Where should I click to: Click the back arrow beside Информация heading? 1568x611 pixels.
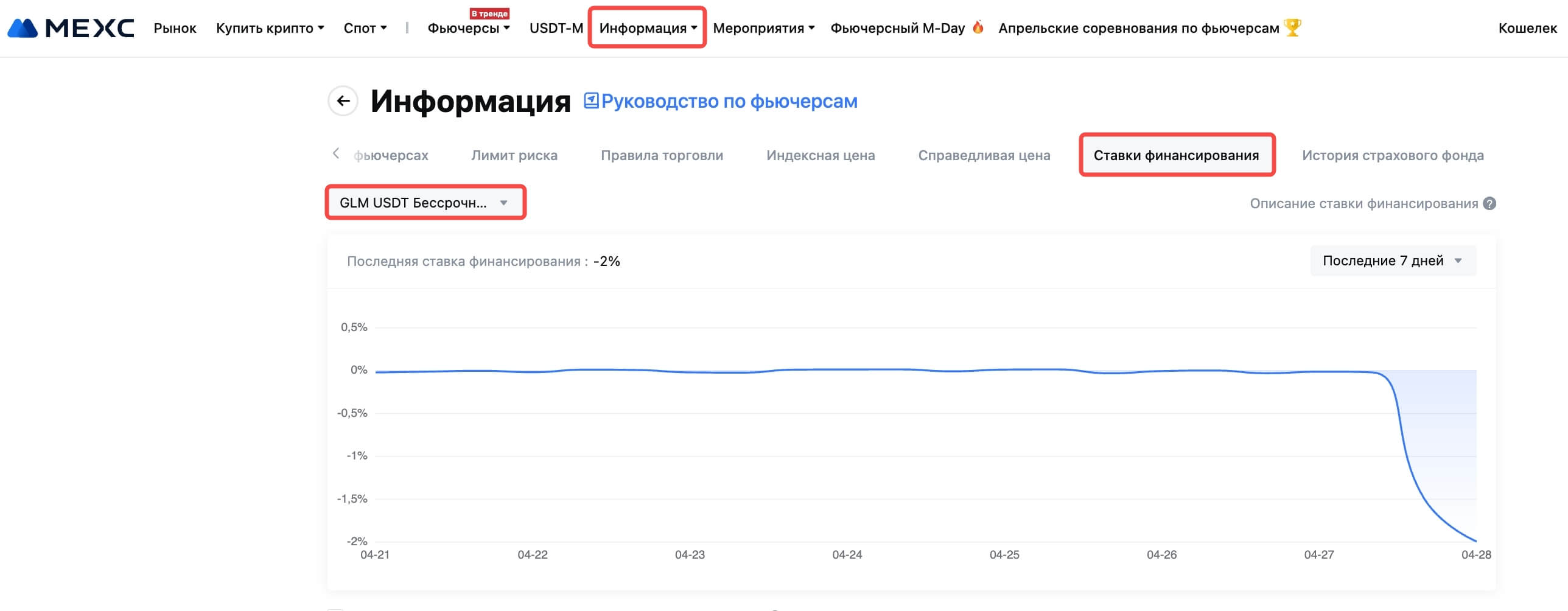click(x=343, y=101)
